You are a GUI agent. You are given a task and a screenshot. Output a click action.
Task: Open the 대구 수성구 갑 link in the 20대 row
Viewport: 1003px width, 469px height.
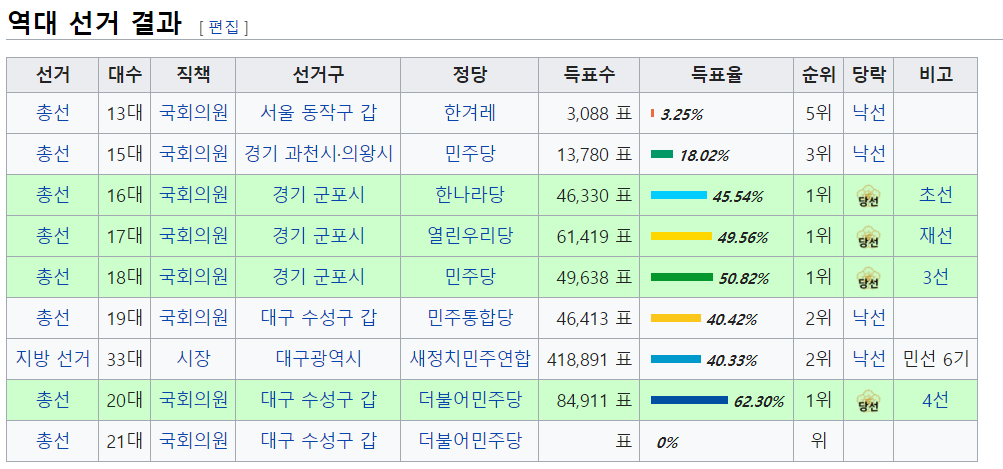click(x=318, y=400)
